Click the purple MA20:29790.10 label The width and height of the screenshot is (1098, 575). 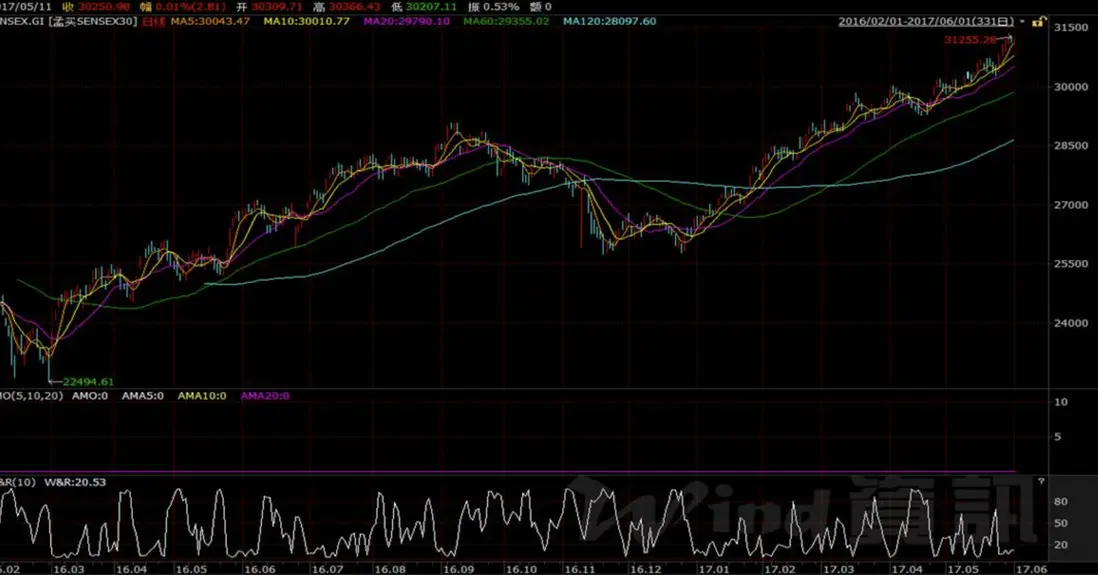coord(406,21)
